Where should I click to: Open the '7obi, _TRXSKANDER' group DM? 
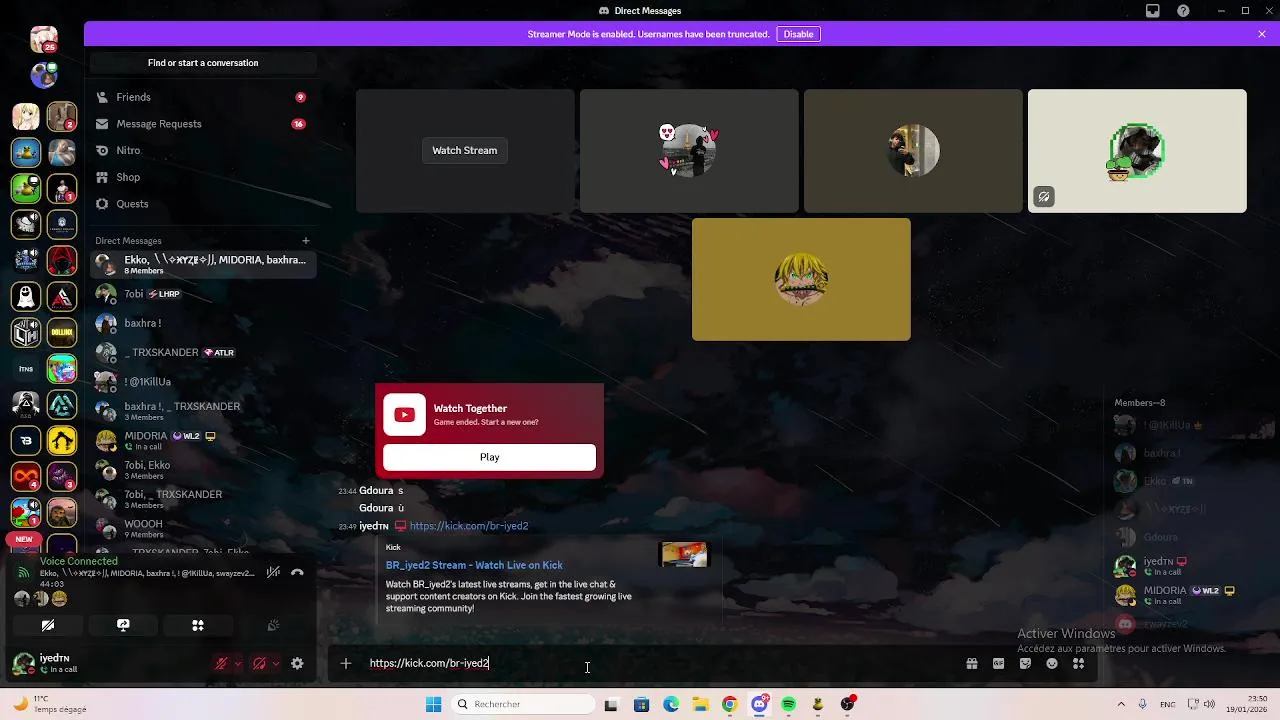click(203, 499)
